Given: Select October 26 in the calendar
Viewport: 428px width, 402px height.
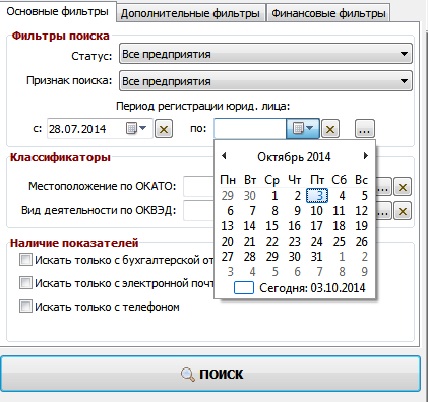Looking at the screenshot, I should [x=361, y=241].
